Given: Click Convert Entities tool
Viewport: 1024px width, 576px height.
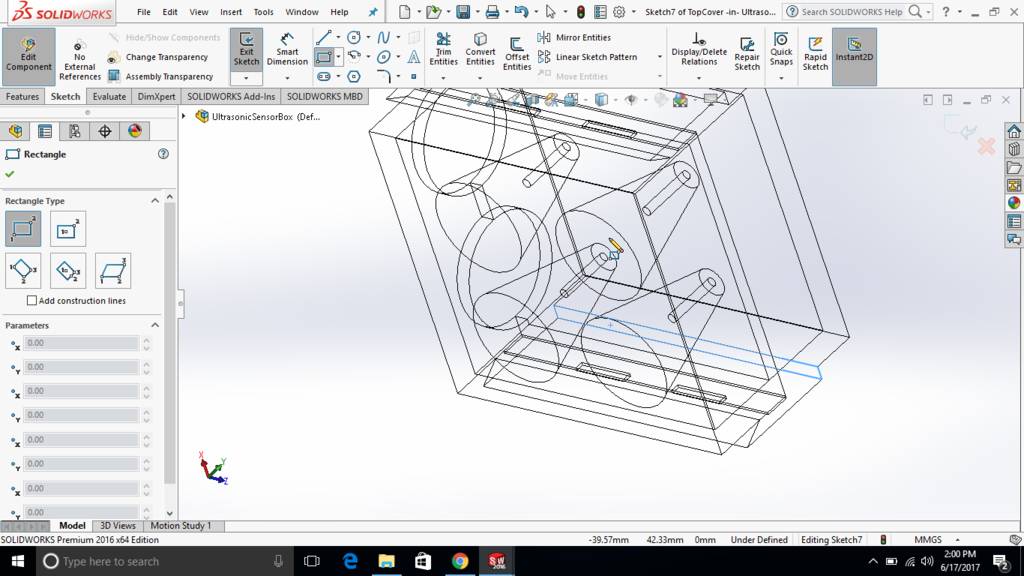Looking at the screenshot, I should (x=480, y=49).
